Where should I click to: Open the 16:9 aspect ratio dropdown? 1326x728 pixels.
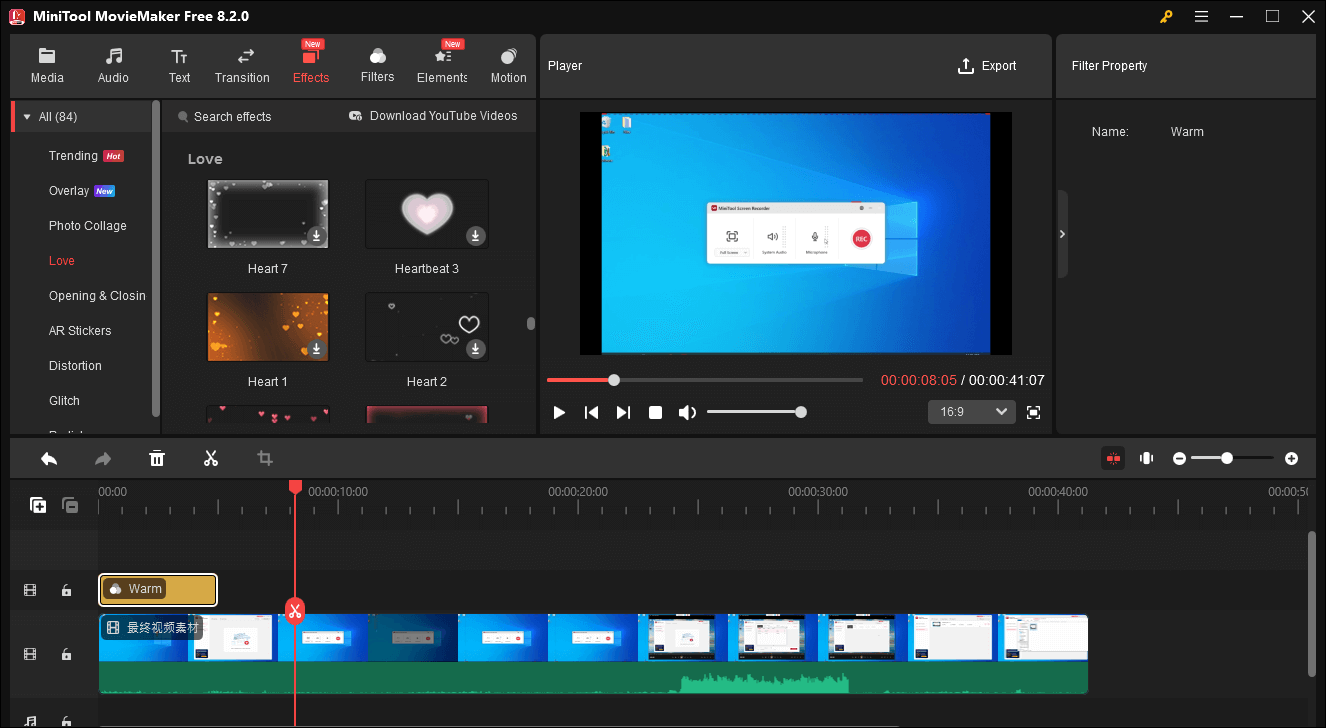972,412
